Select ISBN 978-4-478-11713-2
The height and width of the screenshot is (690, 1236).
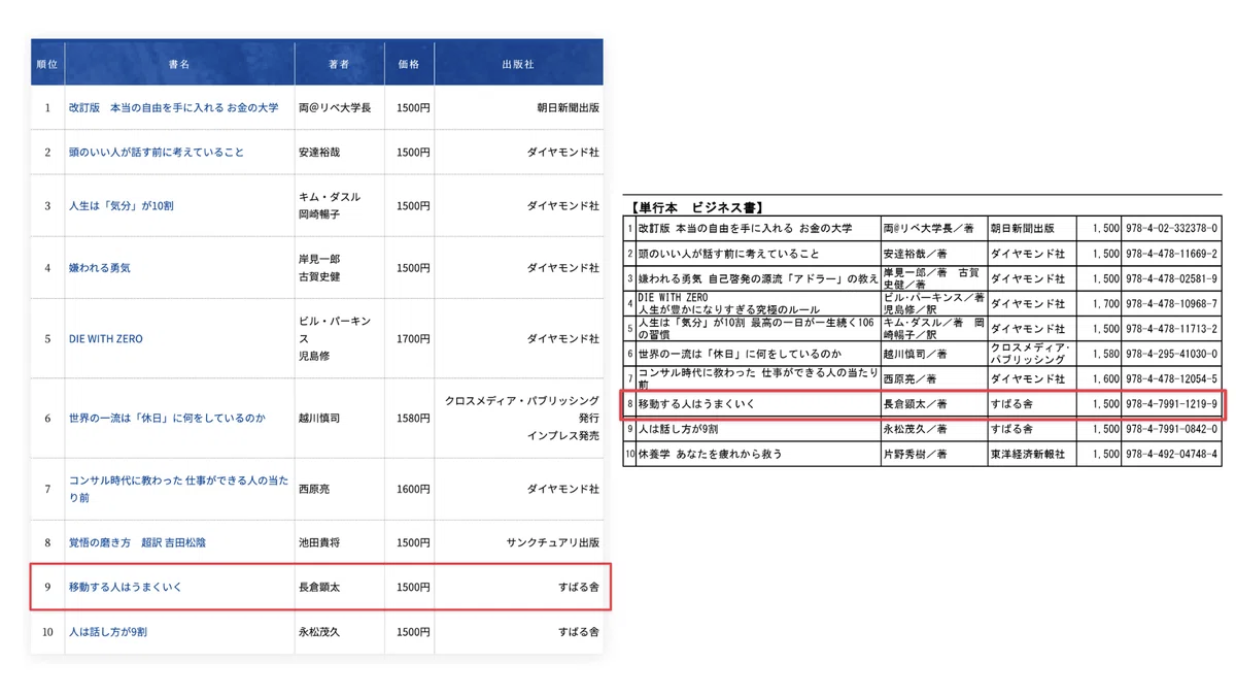pyautogui.click(x=1171, y=328)
